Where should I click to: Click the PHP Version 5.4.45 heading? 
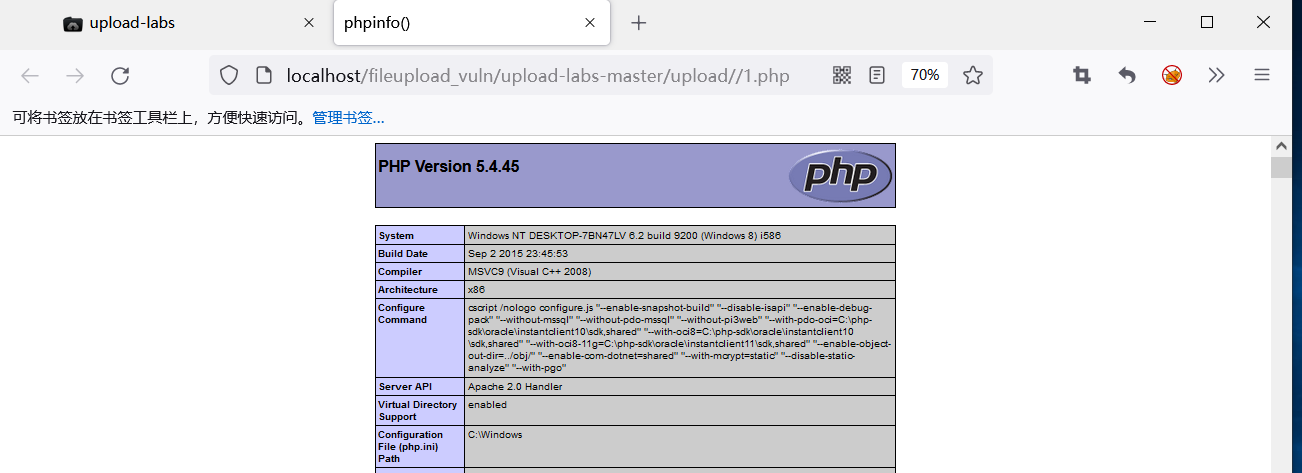click(x=449, y=166)
